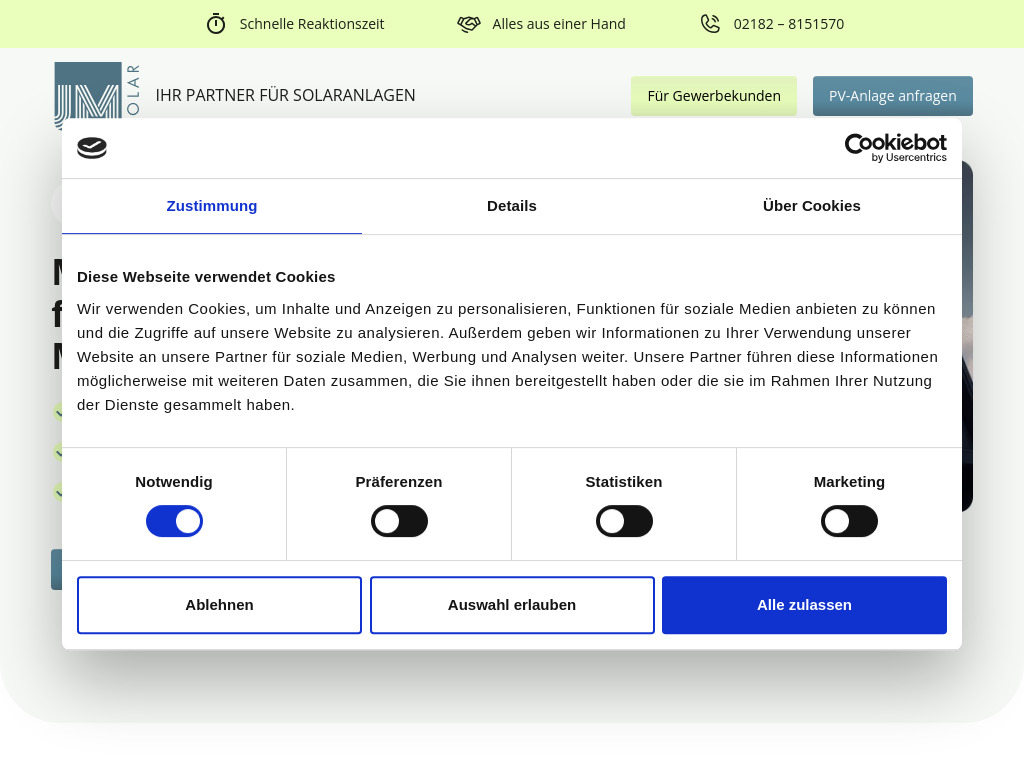
Task: Select the phone icon in the top bar
Action: tap(710, 23)
